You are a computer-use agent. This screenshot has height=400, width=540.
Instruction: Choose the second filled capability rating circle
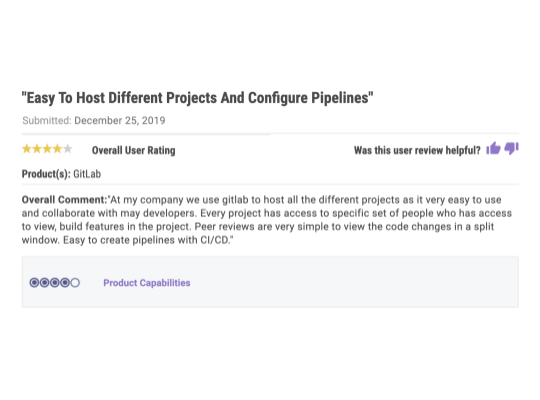tap(44, 283)
